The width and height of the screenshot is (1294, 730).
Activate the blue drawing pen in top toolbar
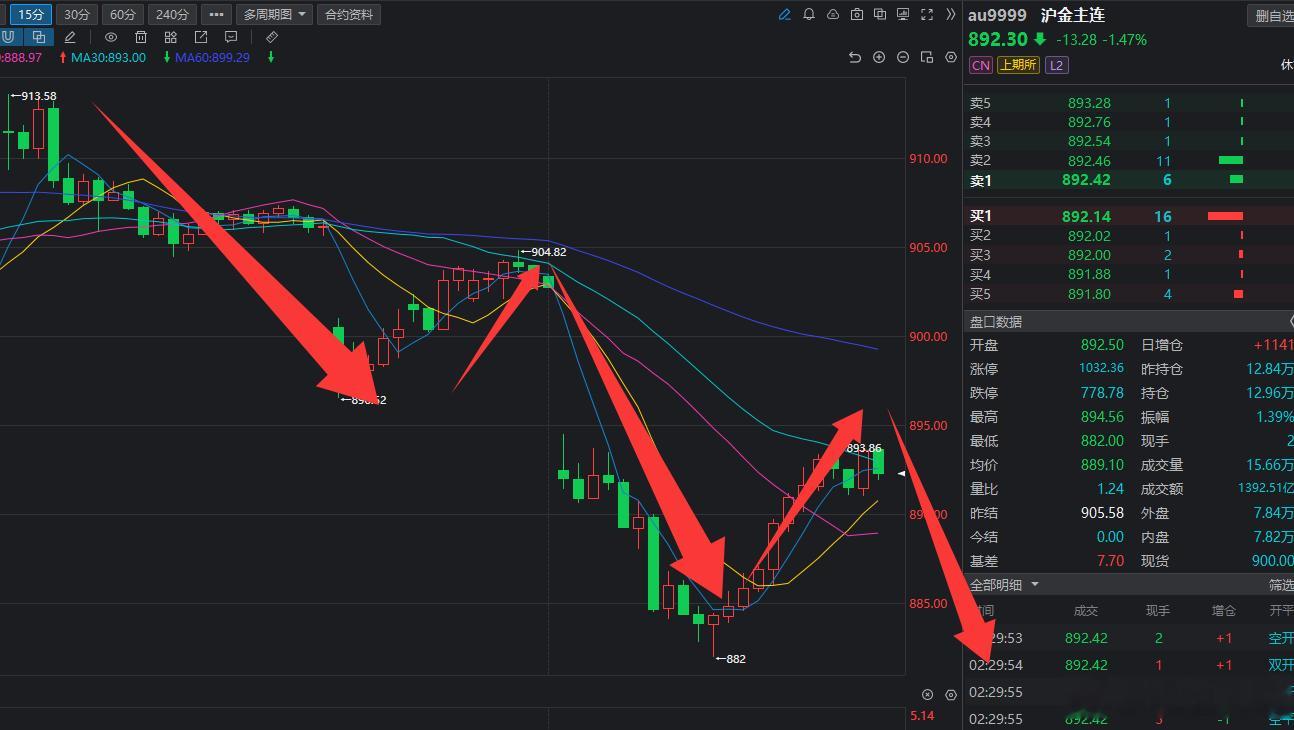tap(785, 14)
